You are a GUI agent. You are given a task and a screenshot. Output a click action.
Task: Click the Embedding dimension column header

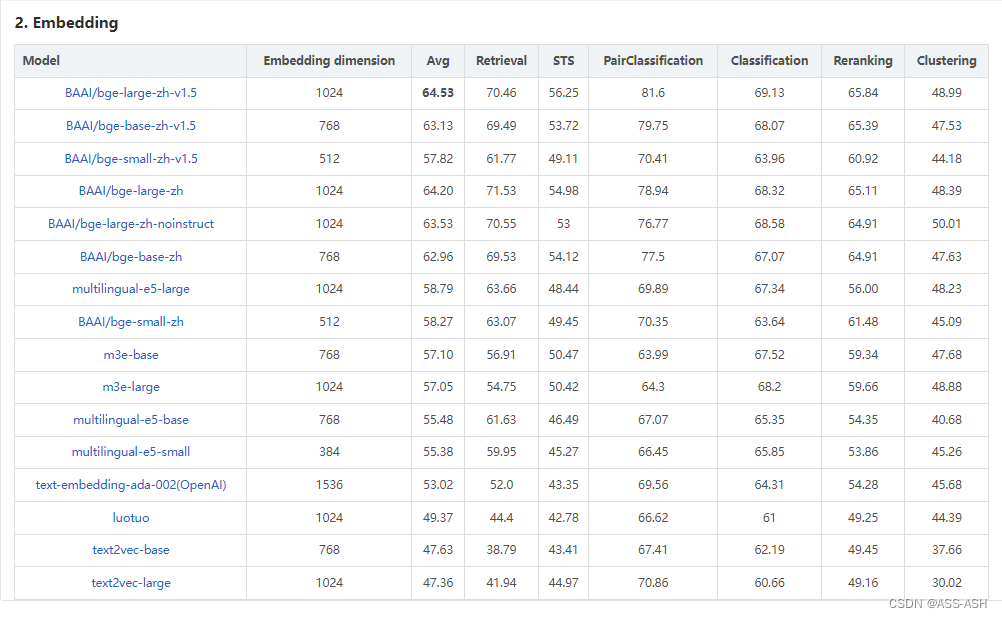(x=329, y=61)
